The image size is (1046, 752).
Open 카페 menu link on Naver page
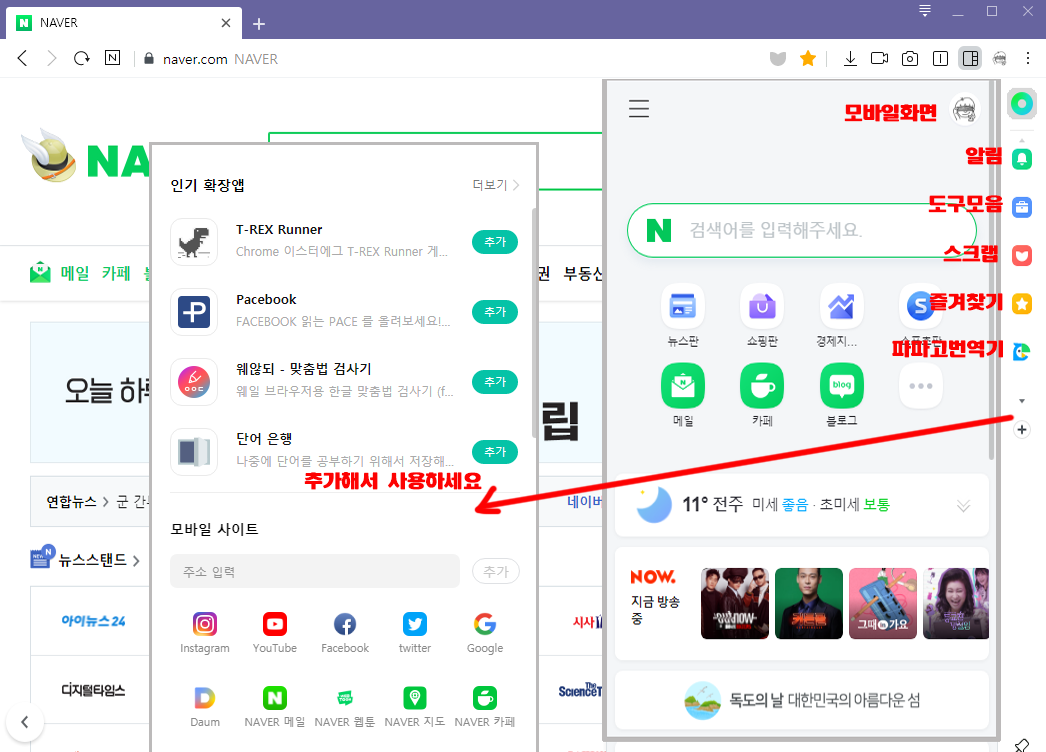pos(116,273)
